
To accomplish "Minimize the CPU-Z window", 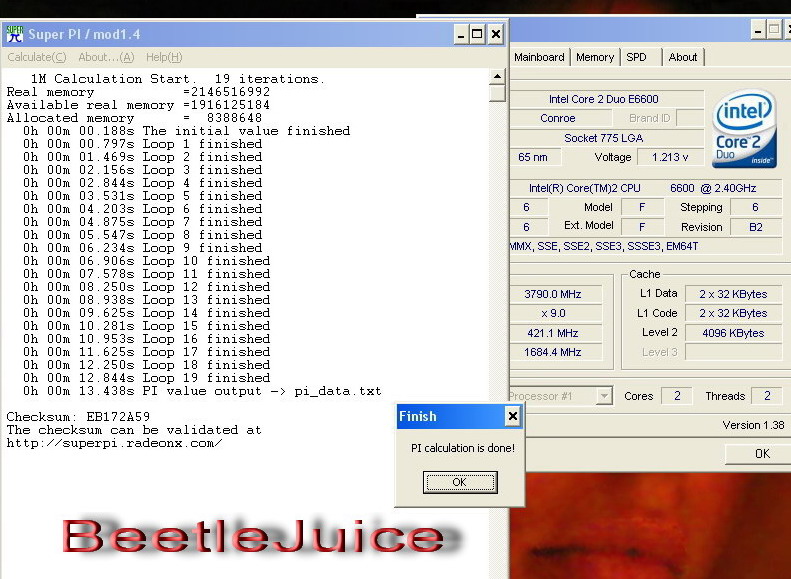I will coord(758,31).
